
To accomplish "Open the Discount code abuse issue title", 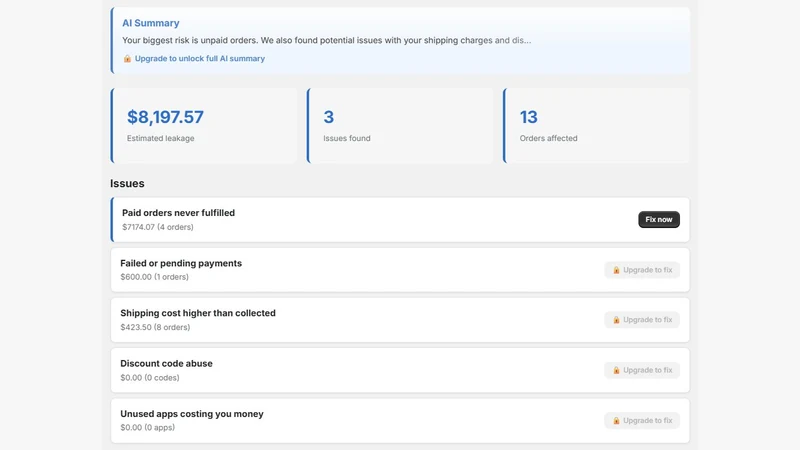I will pyautogui.click(x=166, y=364).
